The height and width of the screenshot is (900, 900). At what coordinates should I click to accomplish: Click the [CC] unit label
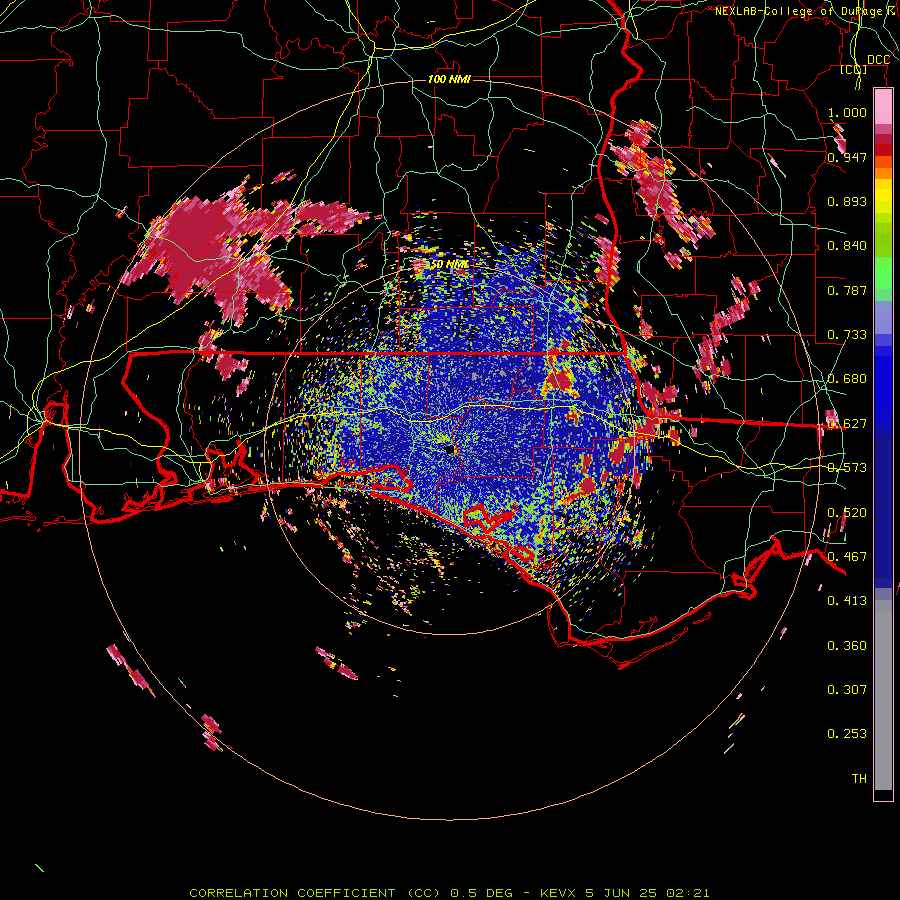(x=854, y=69)
